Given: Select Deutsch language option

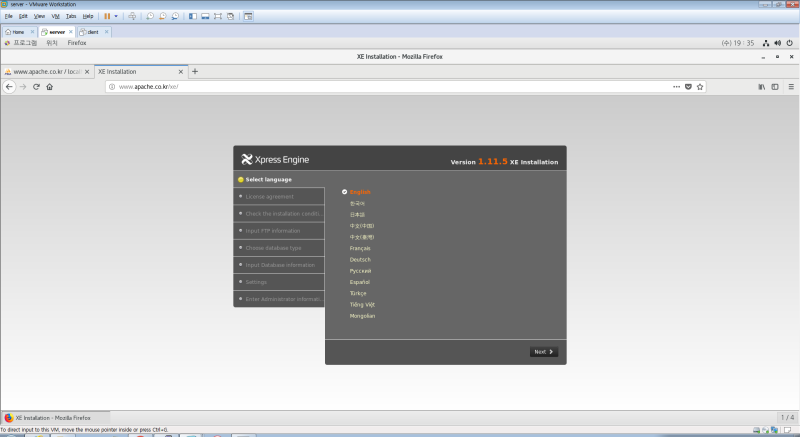Looking at the screenshot, I should point(360,260).
